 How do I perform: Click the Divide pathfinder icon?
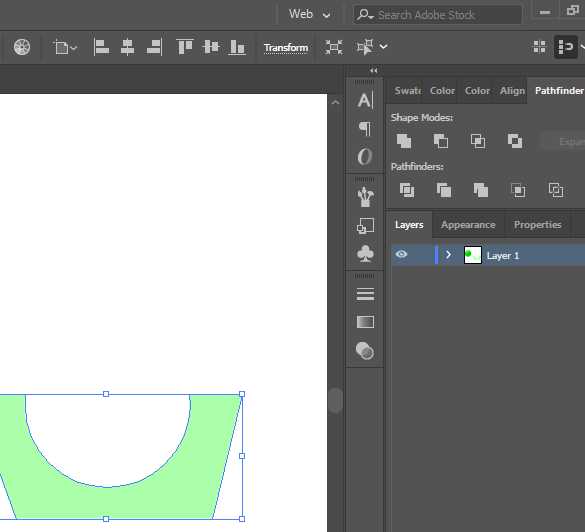tap(407, 190)
